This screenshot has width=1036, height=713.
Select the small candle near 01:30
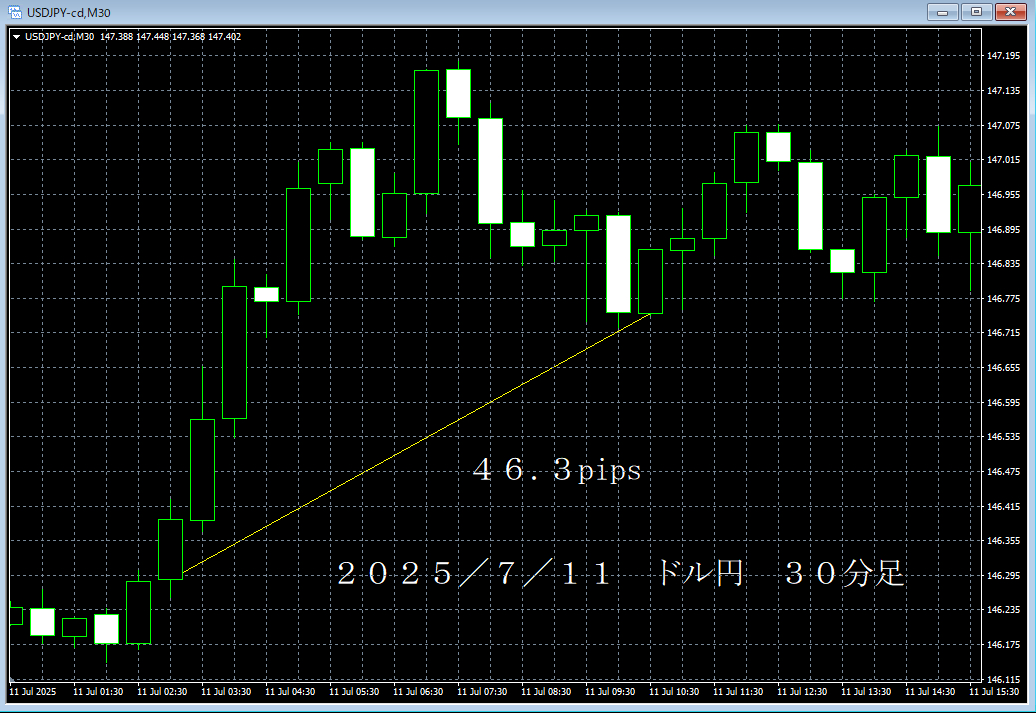75,625
